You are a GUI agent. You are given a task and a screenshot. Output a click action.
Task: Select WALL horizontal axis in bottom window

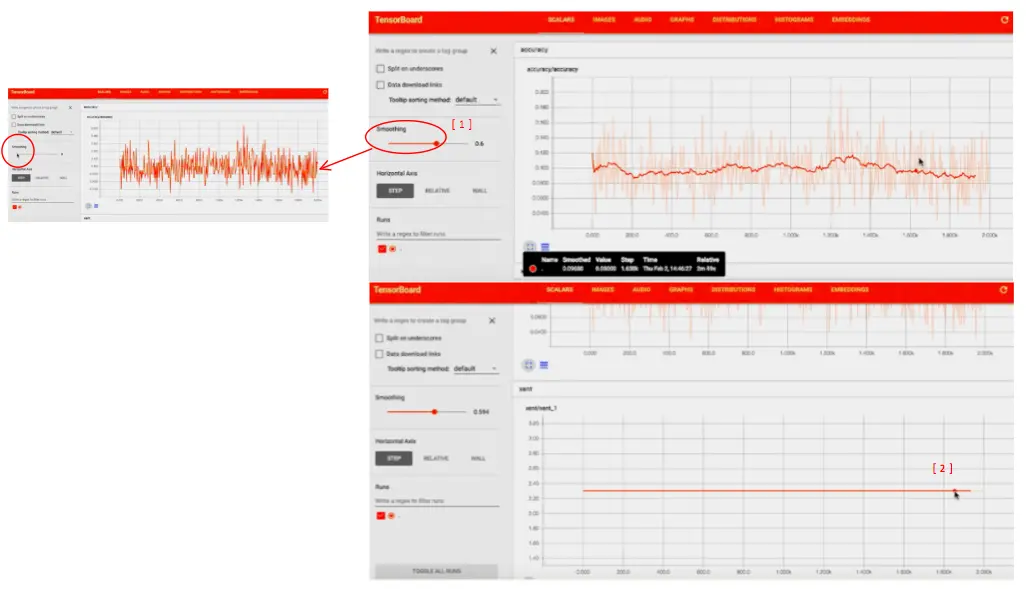[x=478, y=458]
